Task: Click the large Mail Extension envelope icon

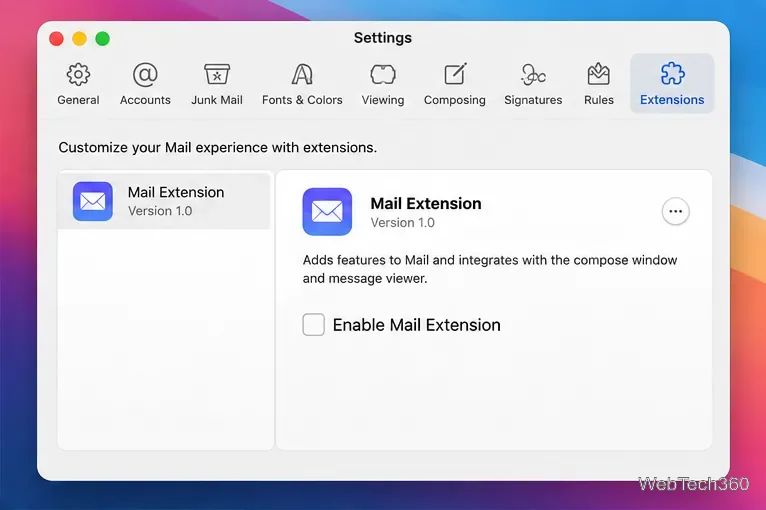Action: 327,212
